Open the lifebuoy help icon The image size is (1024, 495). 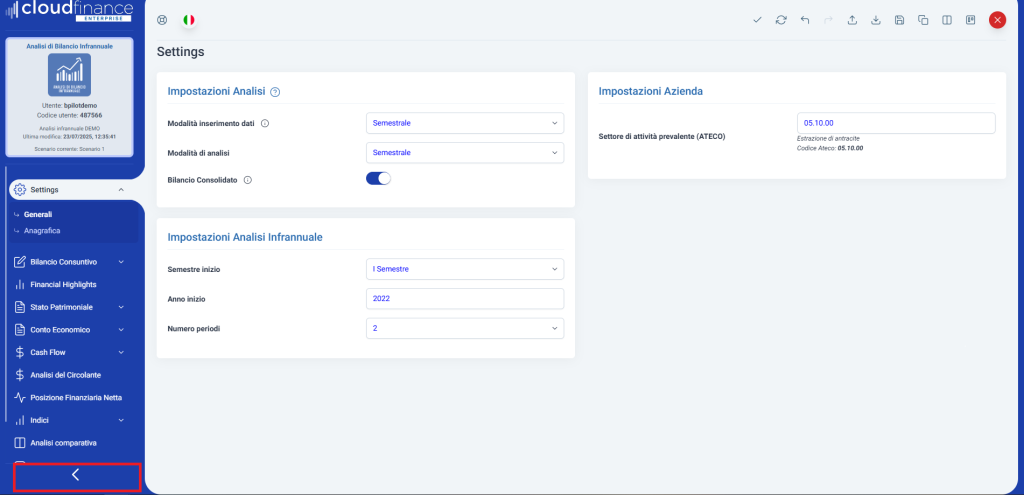coord(162,20)
